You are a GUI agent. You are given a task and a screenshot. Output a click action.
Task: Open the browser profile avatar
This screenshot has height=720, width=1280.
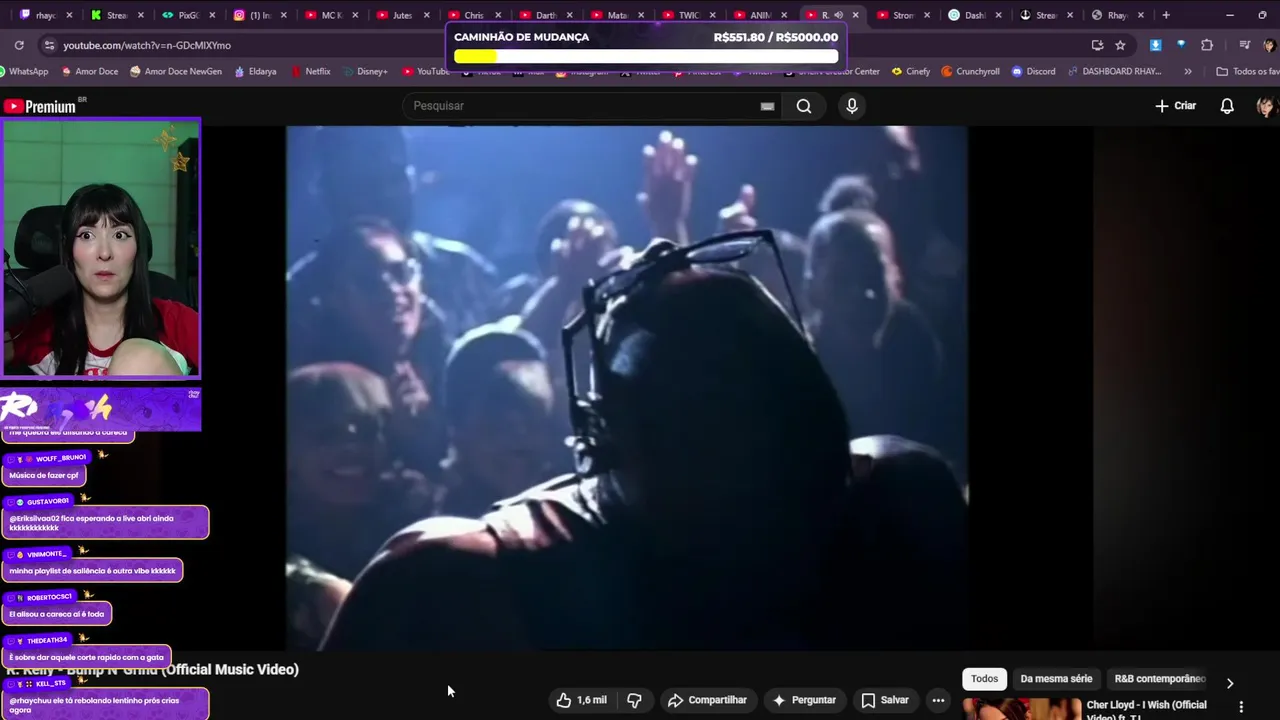(1269, 45)
